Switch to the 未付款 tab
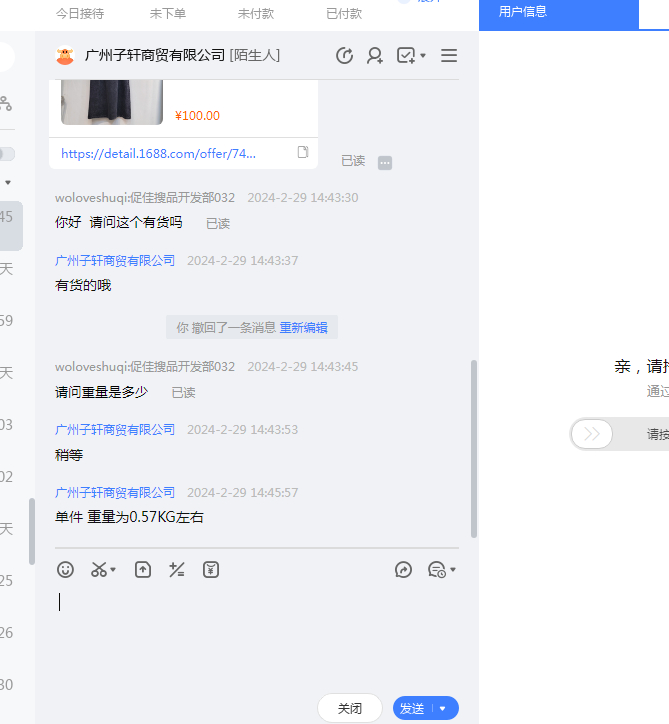Image resolution: width=669 pixels, height=724 pixels. pos(257,14)
